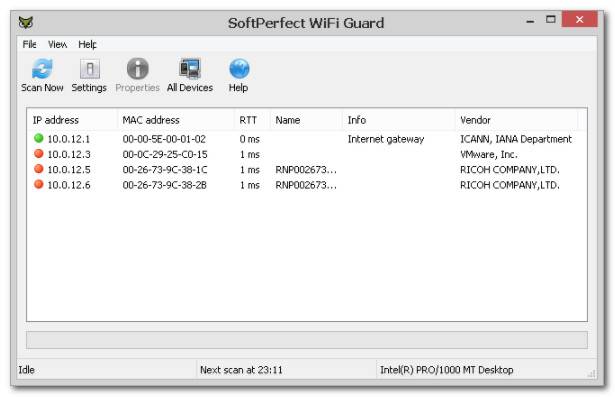Viewport: 615px width, 397px height.
Task: Select the 10.0.12.5 IP address cell
Action: point(69,169)
